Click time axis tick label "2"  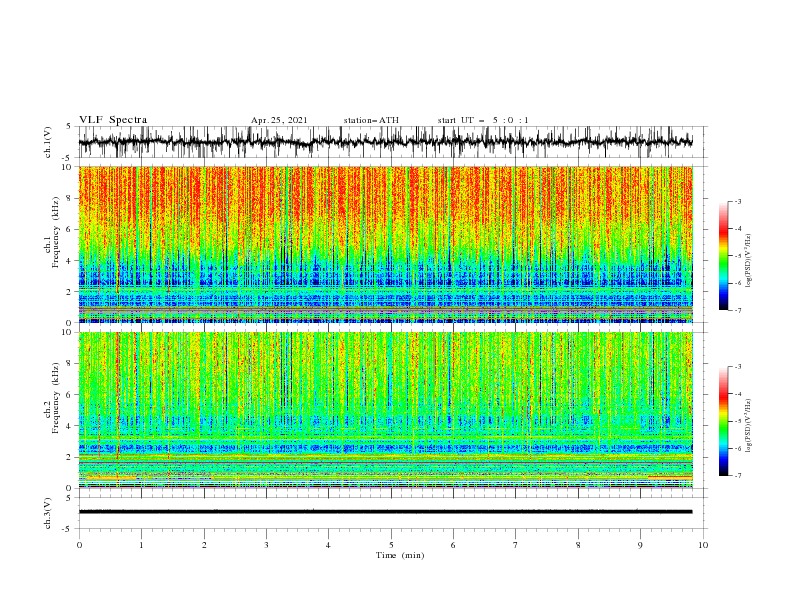pos(204,545)
